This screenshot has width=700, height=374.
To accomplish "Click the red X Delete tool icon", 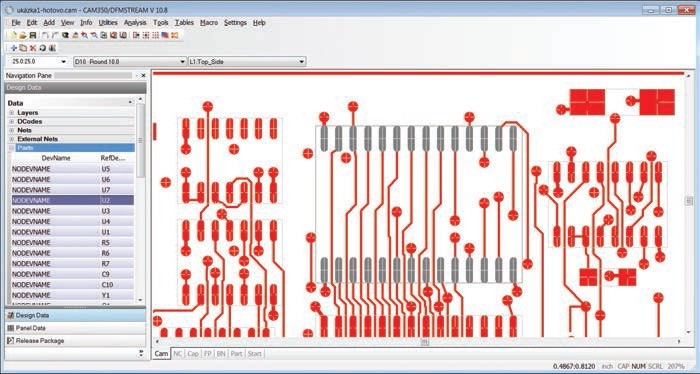I will coord(33,48).
